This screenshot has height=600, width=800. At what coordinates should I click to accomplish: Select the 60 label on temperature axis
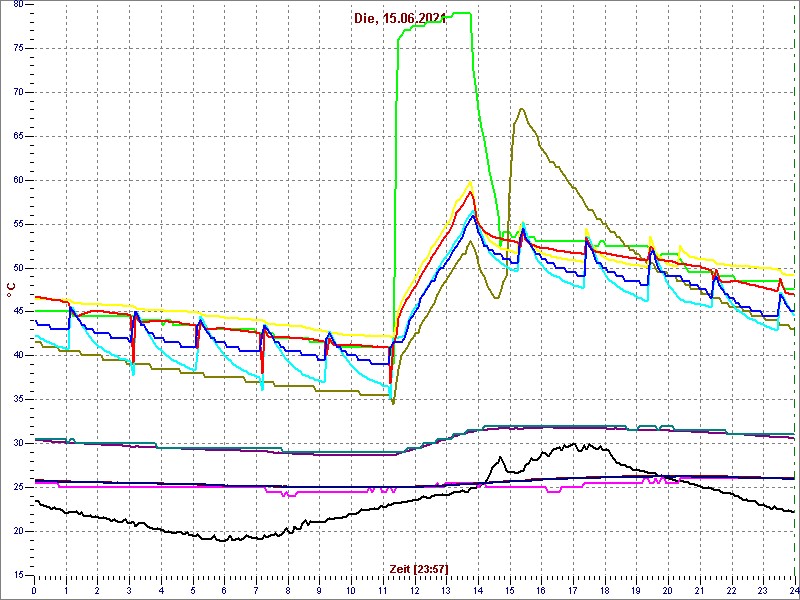click(18, 180)
